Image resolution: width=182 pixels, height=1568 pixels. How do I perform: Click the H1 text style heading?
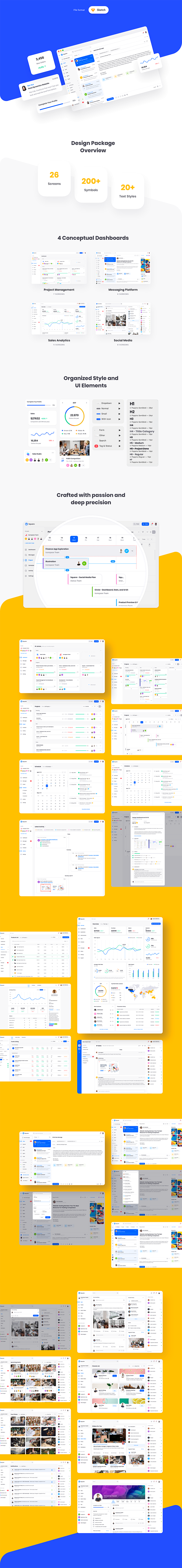click(132, 404)
